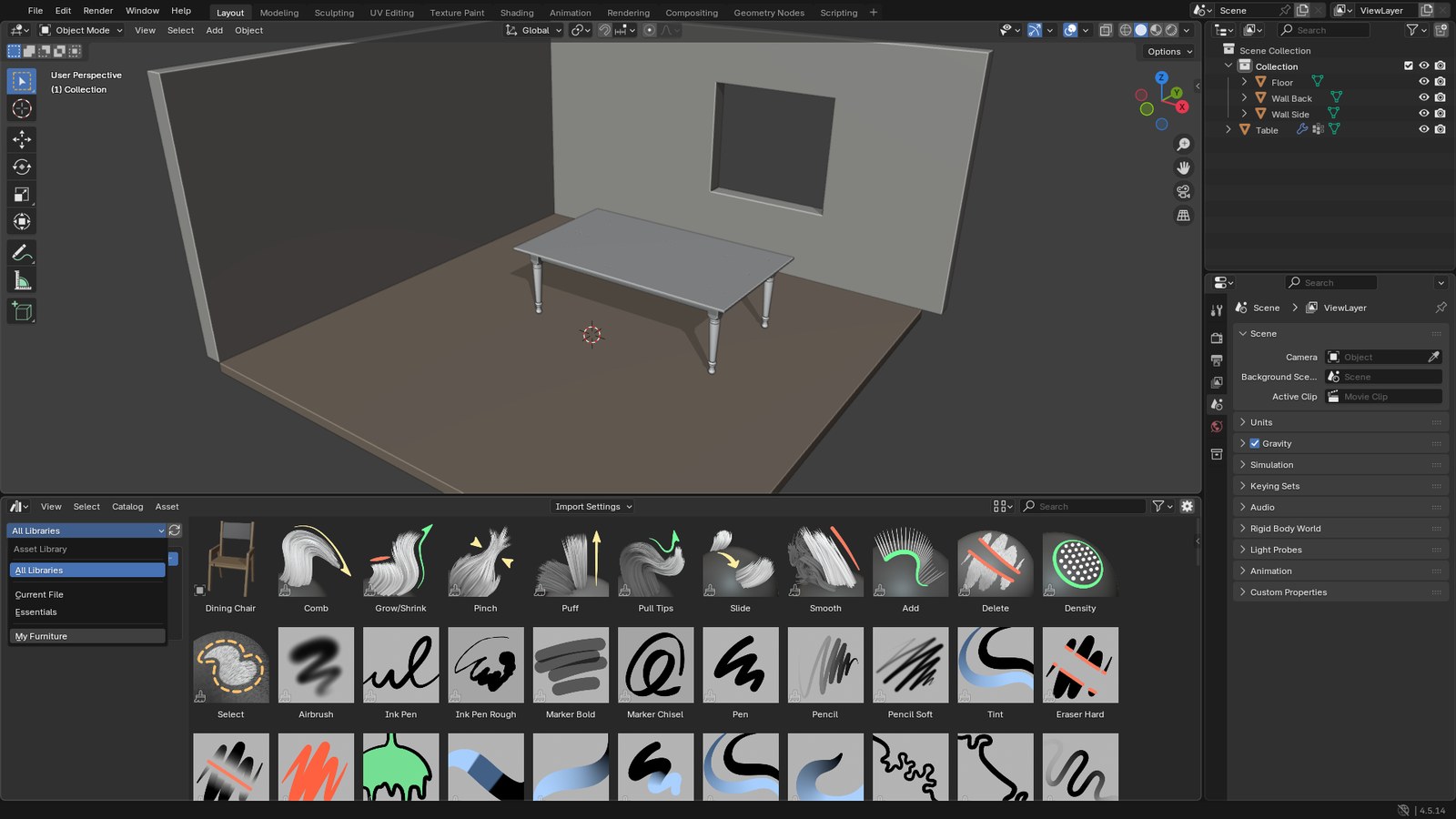Toggle the camera view icon
Screen dimensions: 1456x819
(x=1183, y=192)
